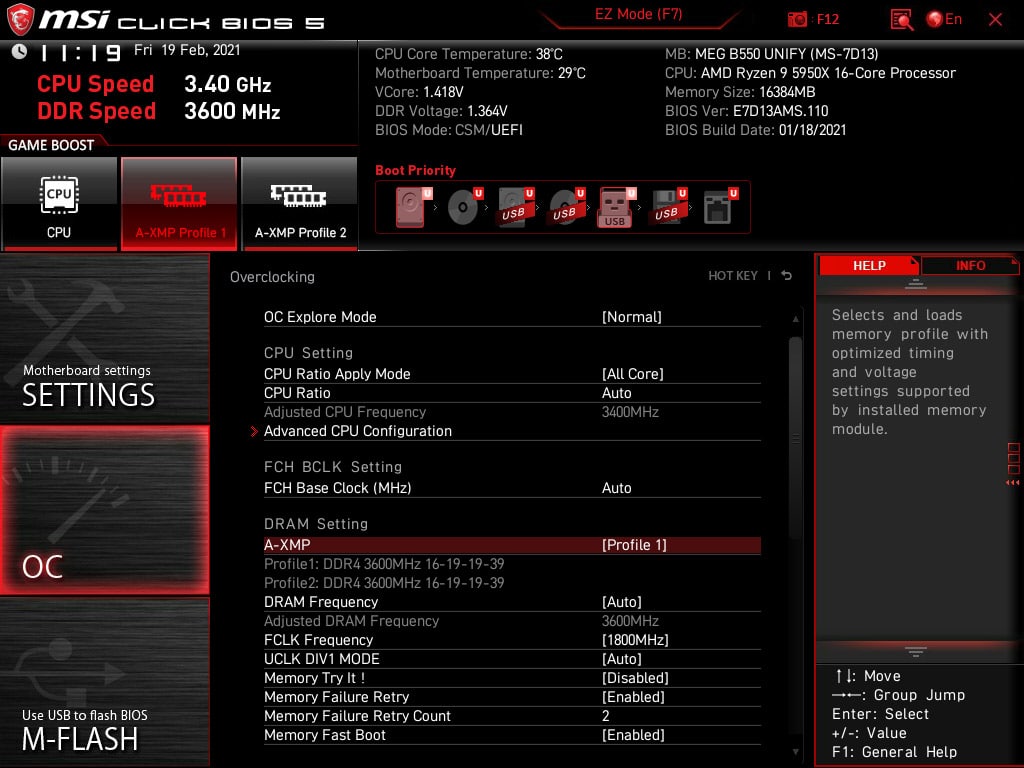Select the hard disk boot device icon

point(414,207)
